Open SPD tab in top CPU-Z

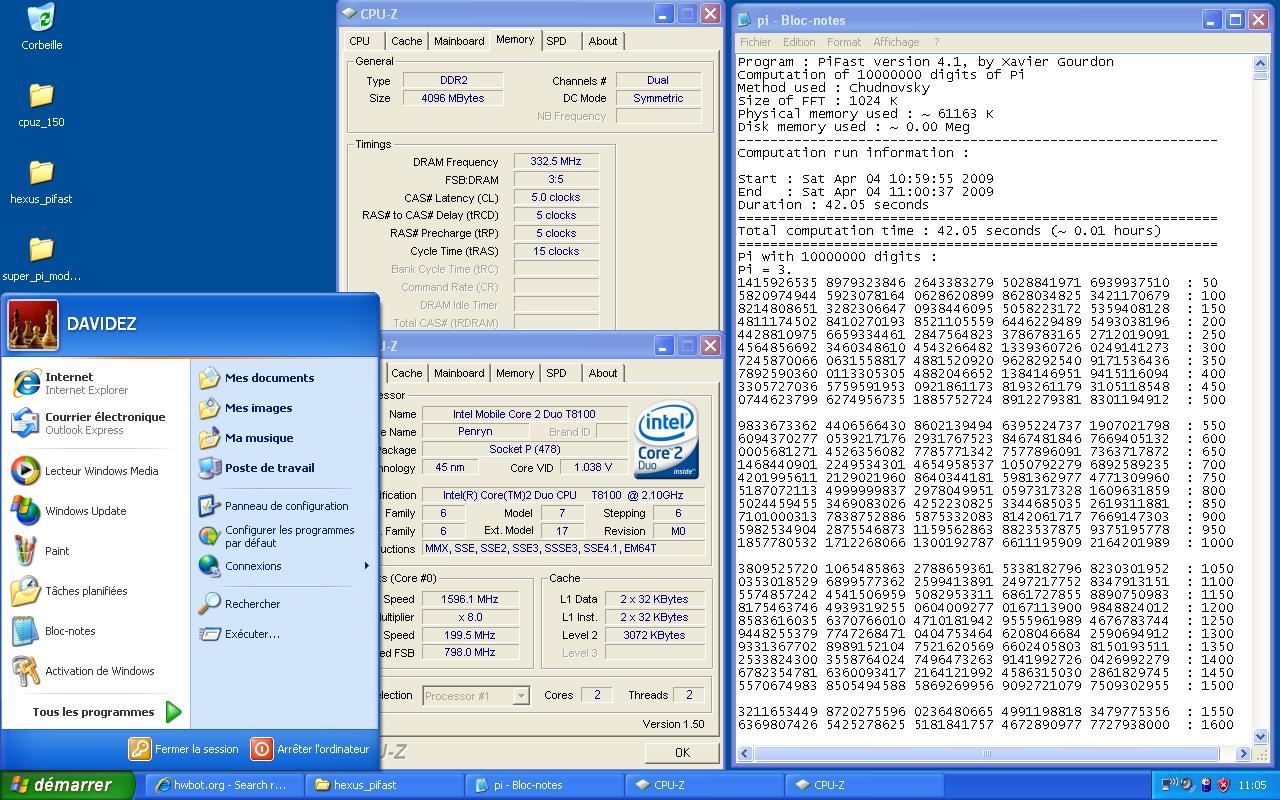coord(556,41)
